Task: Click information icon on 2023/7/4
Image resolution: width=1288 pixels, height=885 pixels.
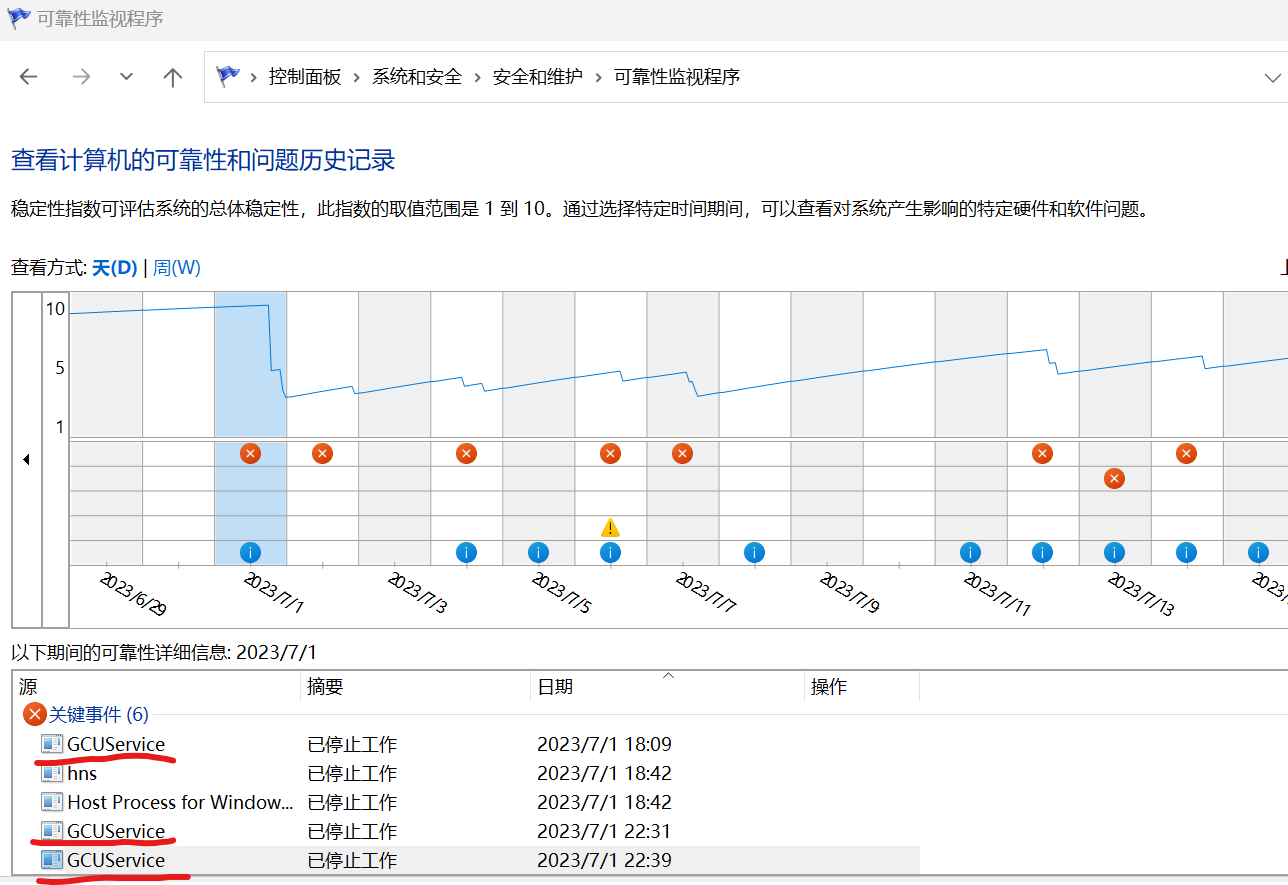Action: point(466,552)
